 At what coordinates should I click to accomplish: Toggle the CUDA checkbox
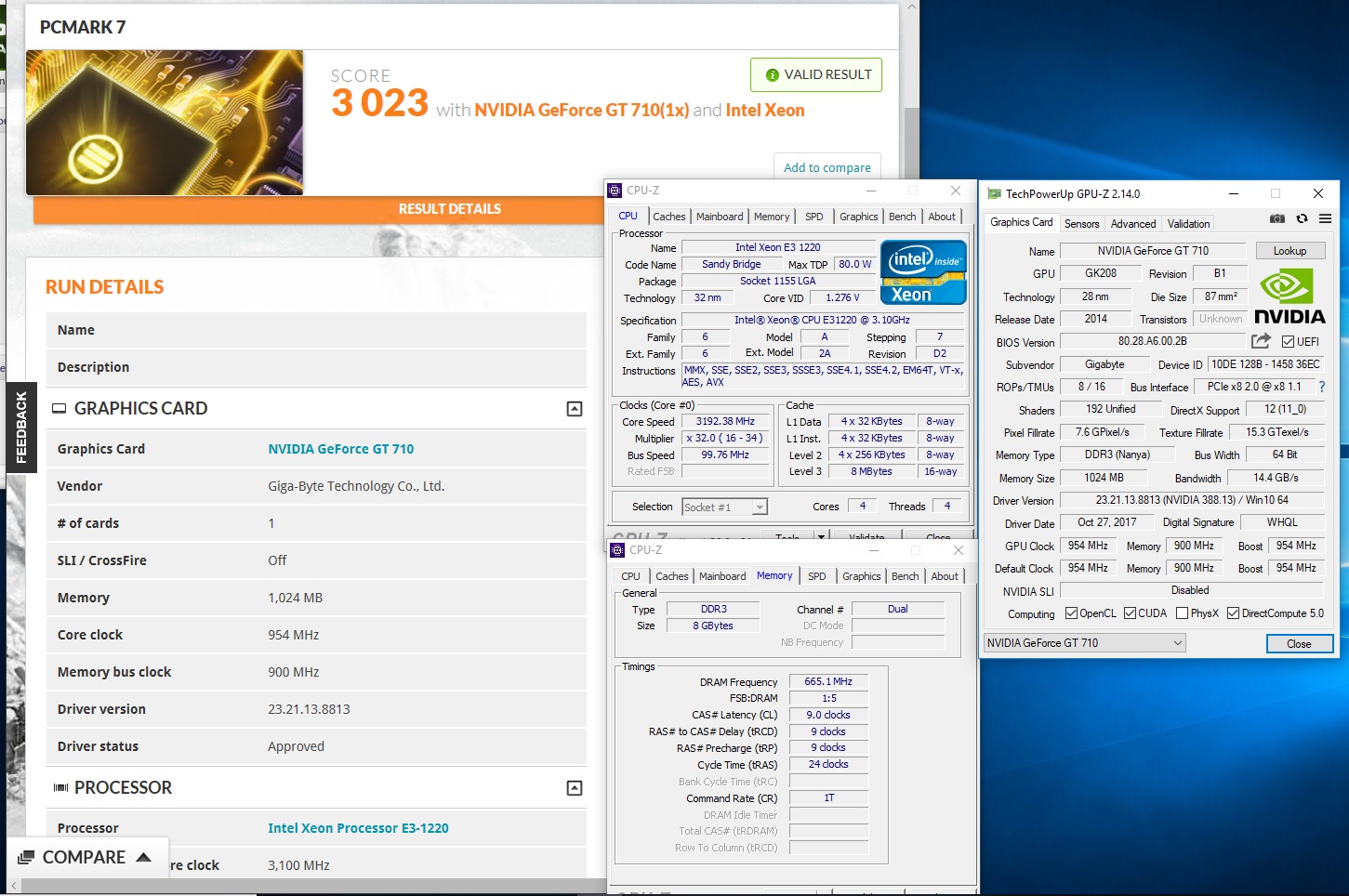(1130, 613)
